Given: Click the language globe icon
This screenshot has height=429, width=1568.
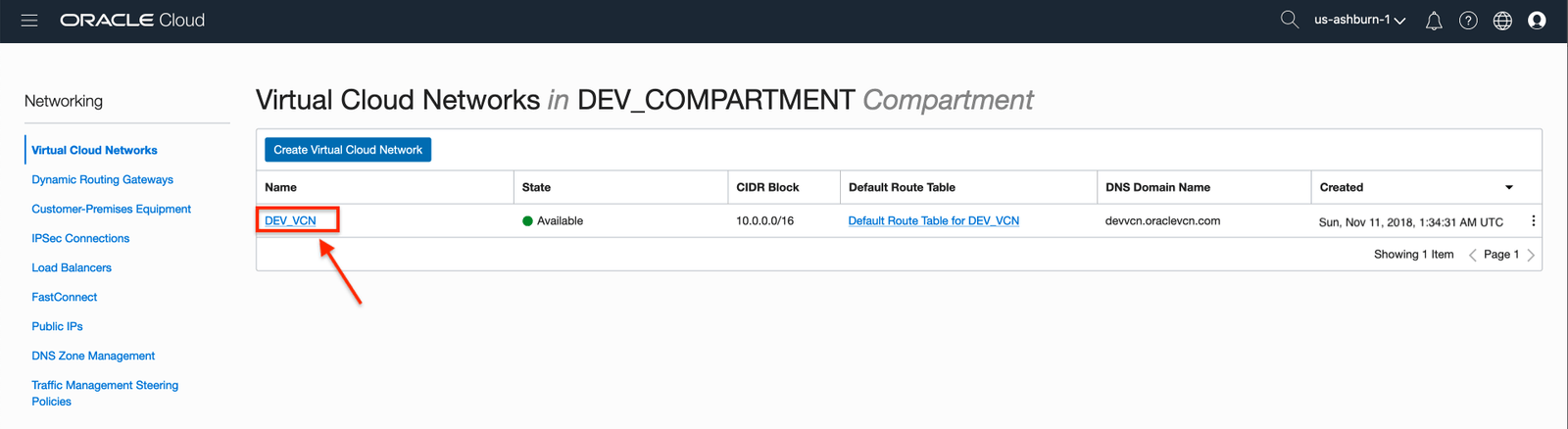Looking at the screenshot, I should pos(1501,21).
